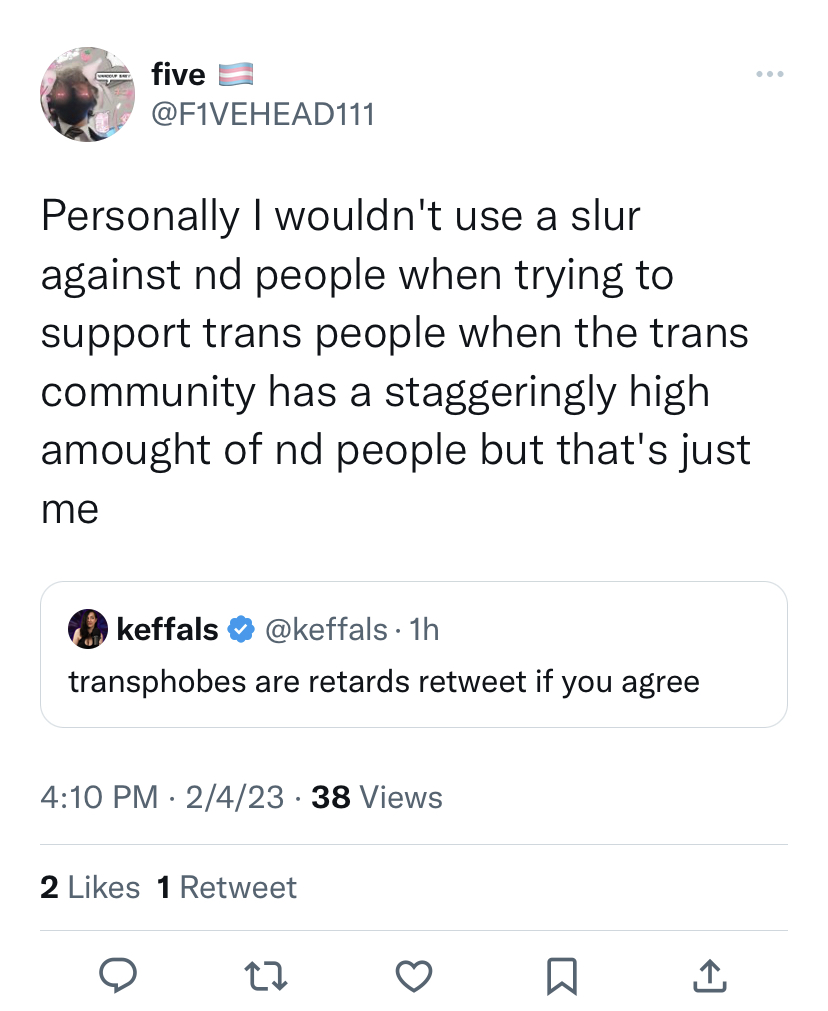Click the trans flag emoji beside name
828x1011 pixels.
point(236,75)
